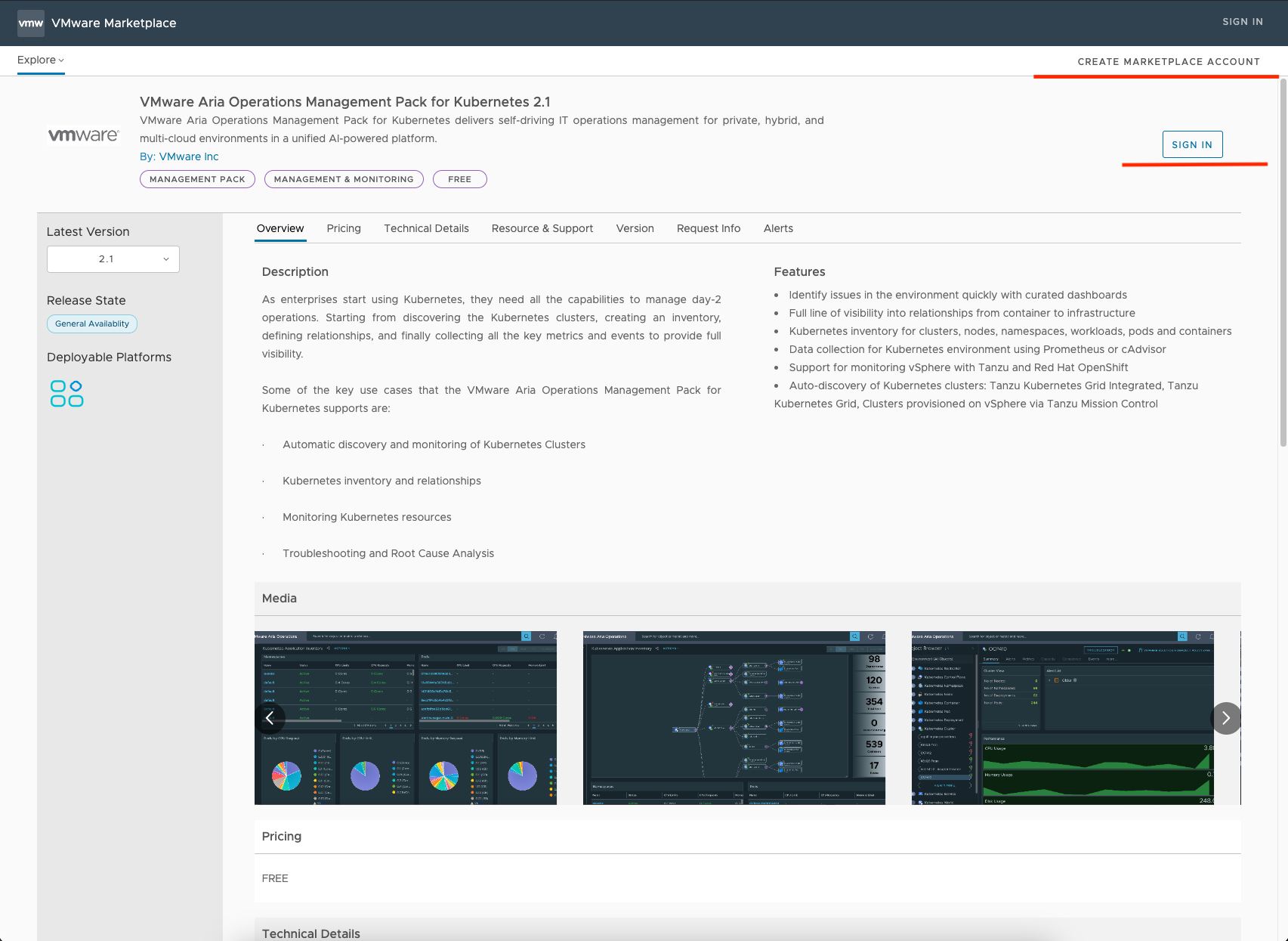
Task: View the Alerts tab
Action: [778, 228]
